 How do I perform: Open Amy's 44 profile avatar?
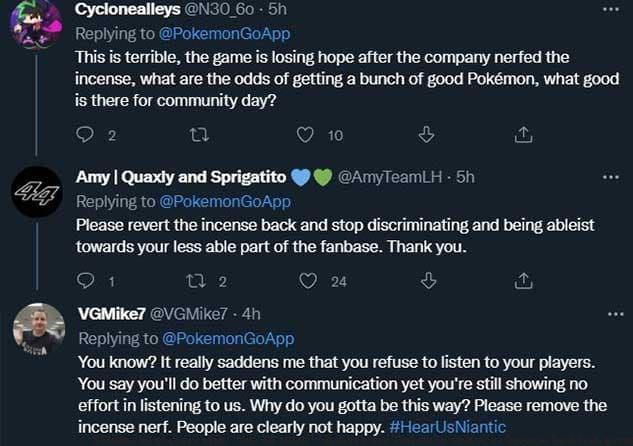[x=38, y=192]
